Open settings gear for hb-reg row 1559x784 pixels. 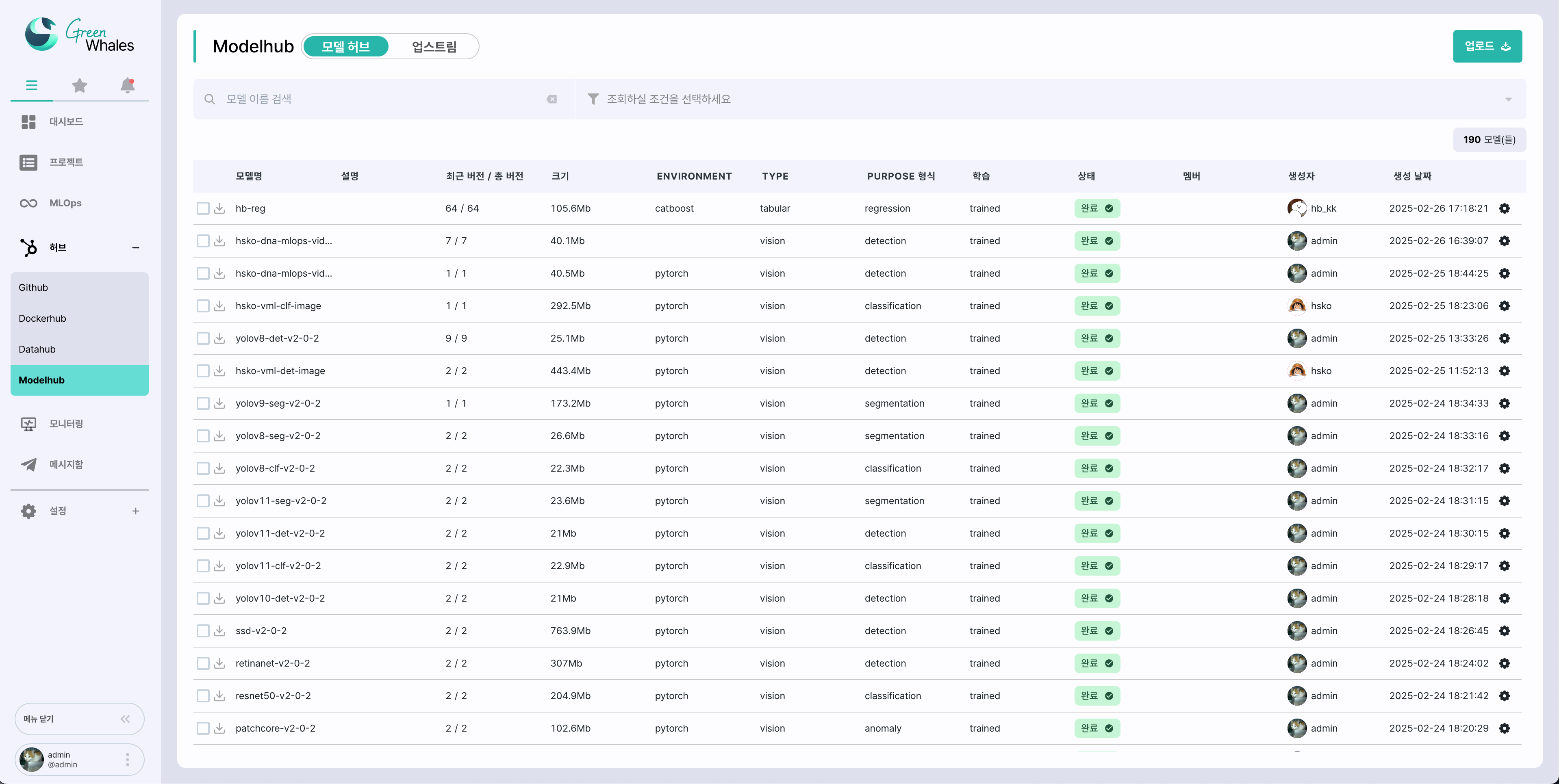[x=1505, y=208]
